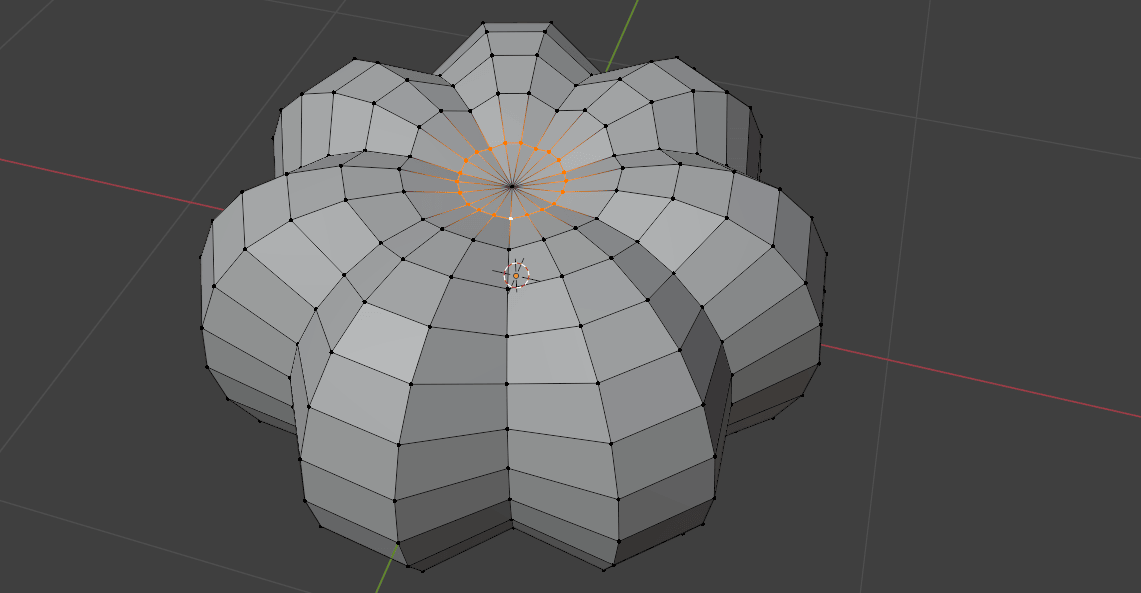Select the center pole vertex of the mesh

coord(512,185)
